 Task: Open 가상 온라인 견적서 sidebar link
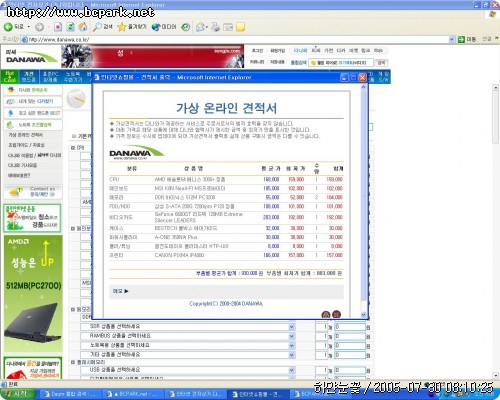tap(25, 135)
